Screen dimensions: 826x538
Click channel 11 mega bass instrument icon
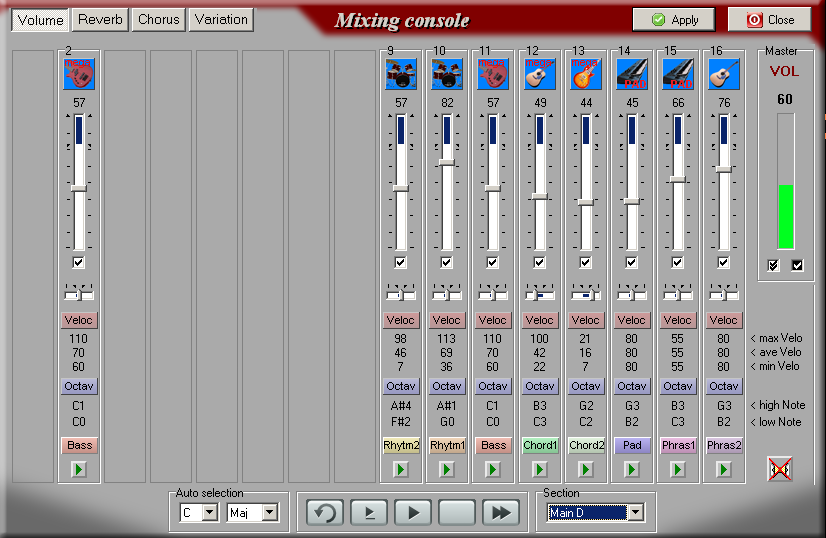pos(493,74)
